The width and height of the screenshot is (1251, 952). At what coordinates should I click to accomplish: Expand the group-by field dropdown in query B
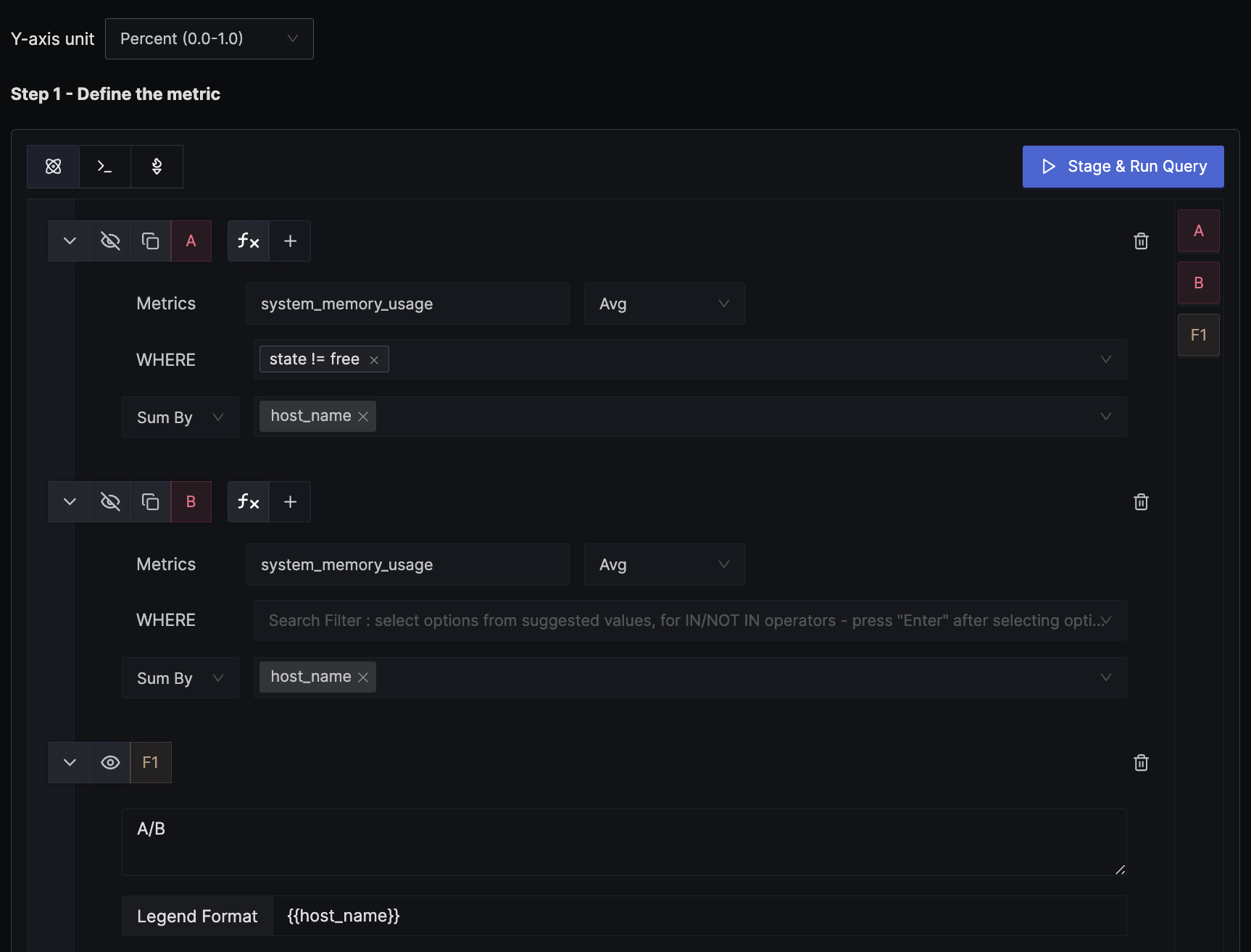coord(1106,677)
